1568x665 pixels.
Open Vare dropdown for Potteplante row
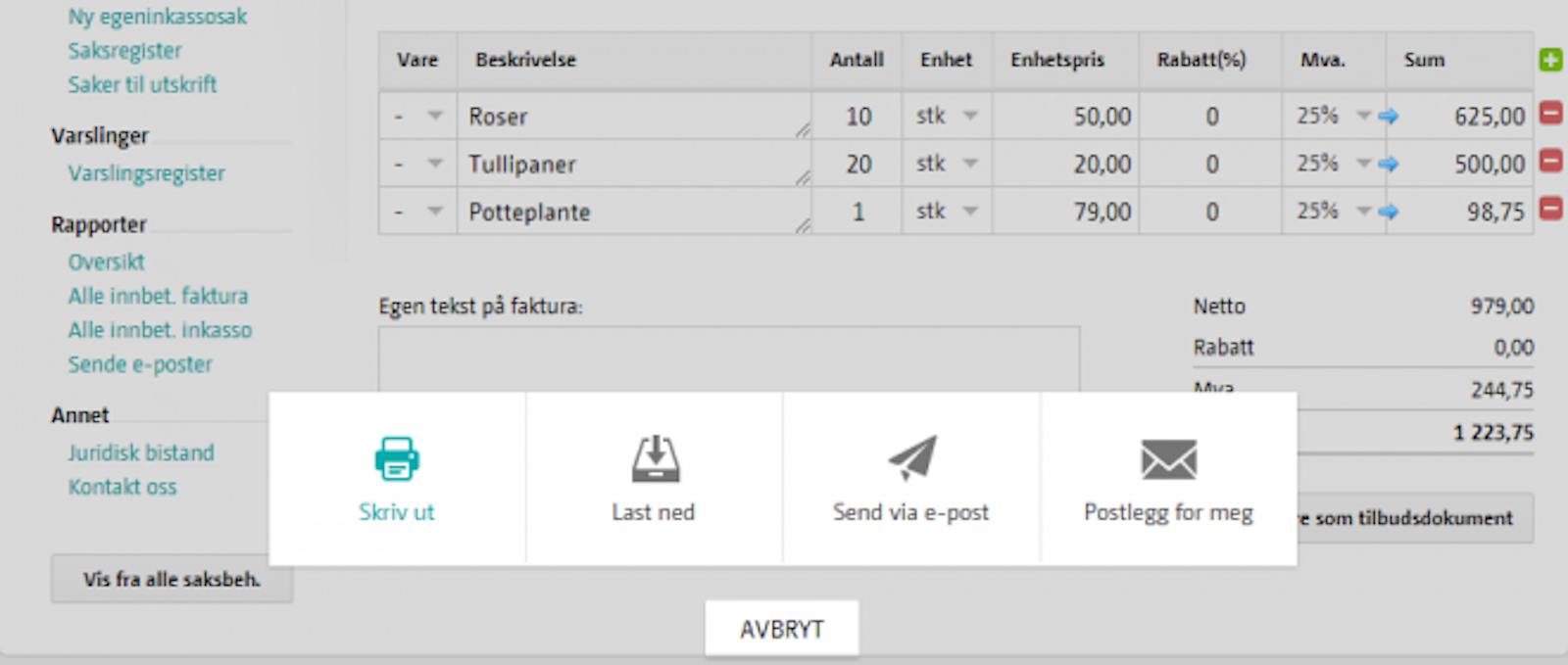coord(435,212)
